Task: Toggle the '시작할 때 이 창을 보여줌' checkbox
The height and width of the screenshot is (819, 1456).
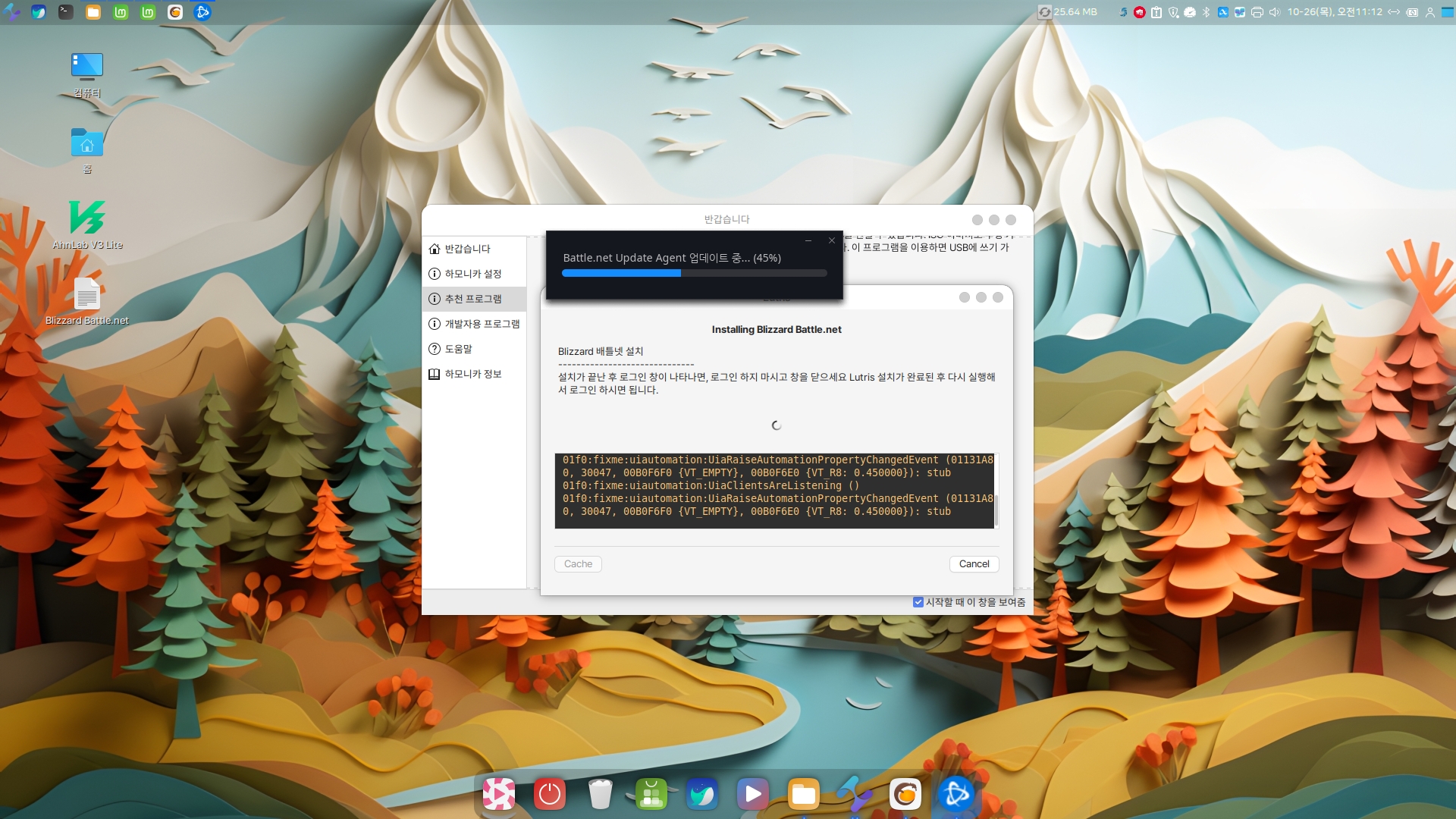Action: pos(918,602)
